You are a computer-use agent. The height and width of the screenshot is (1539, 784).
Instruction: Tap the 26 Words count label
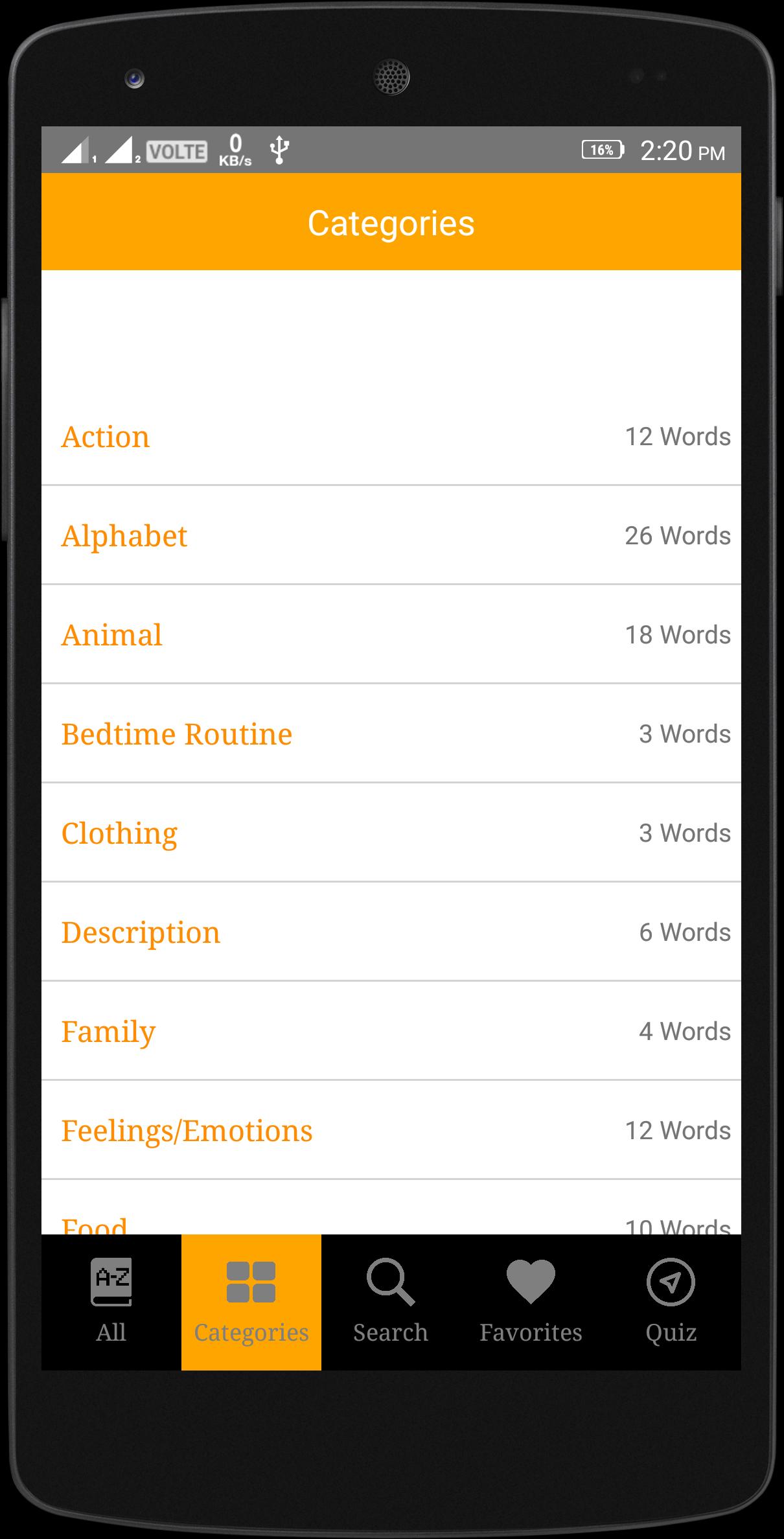(x=677, y=536)
